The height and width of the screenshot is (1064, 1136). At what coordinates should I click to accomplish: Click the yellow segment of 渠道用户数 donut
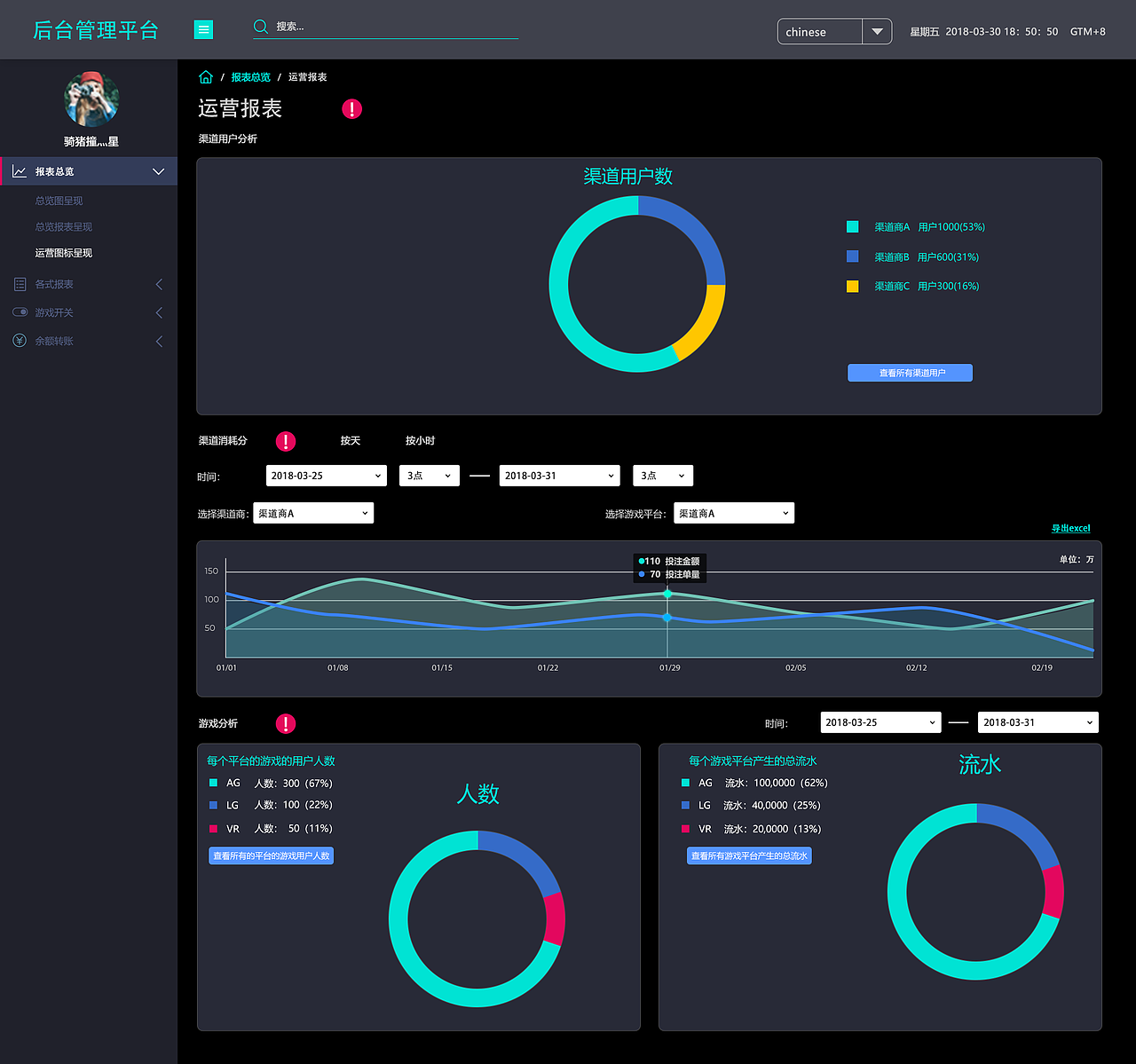pyautogui.click(x=703, y=321)
